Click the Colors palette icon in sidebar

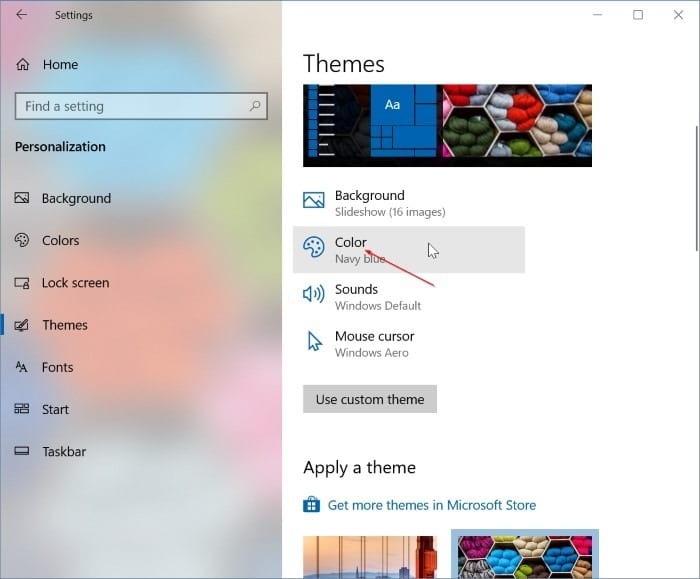pos(22,240)
